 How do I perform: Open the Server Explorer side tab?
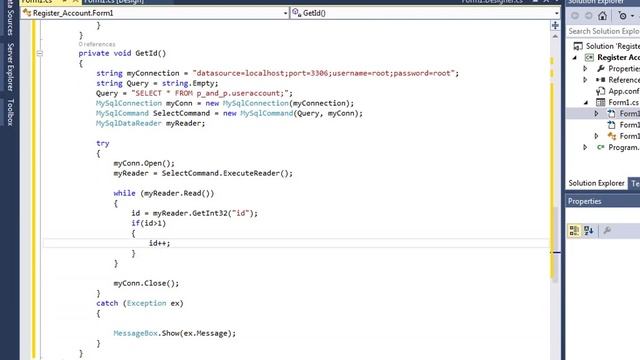tap(10, 67)
